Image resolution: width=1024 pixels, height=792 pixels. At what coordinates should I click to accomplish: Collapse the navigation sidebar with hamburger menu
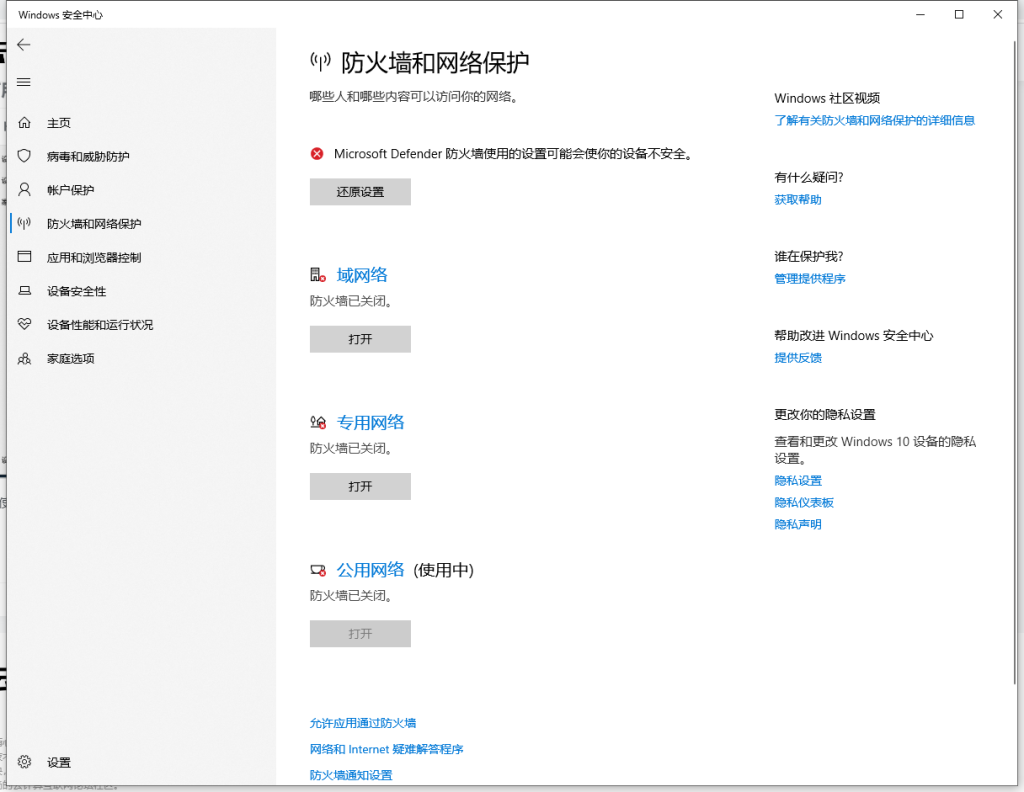click(x=24, y=82)
